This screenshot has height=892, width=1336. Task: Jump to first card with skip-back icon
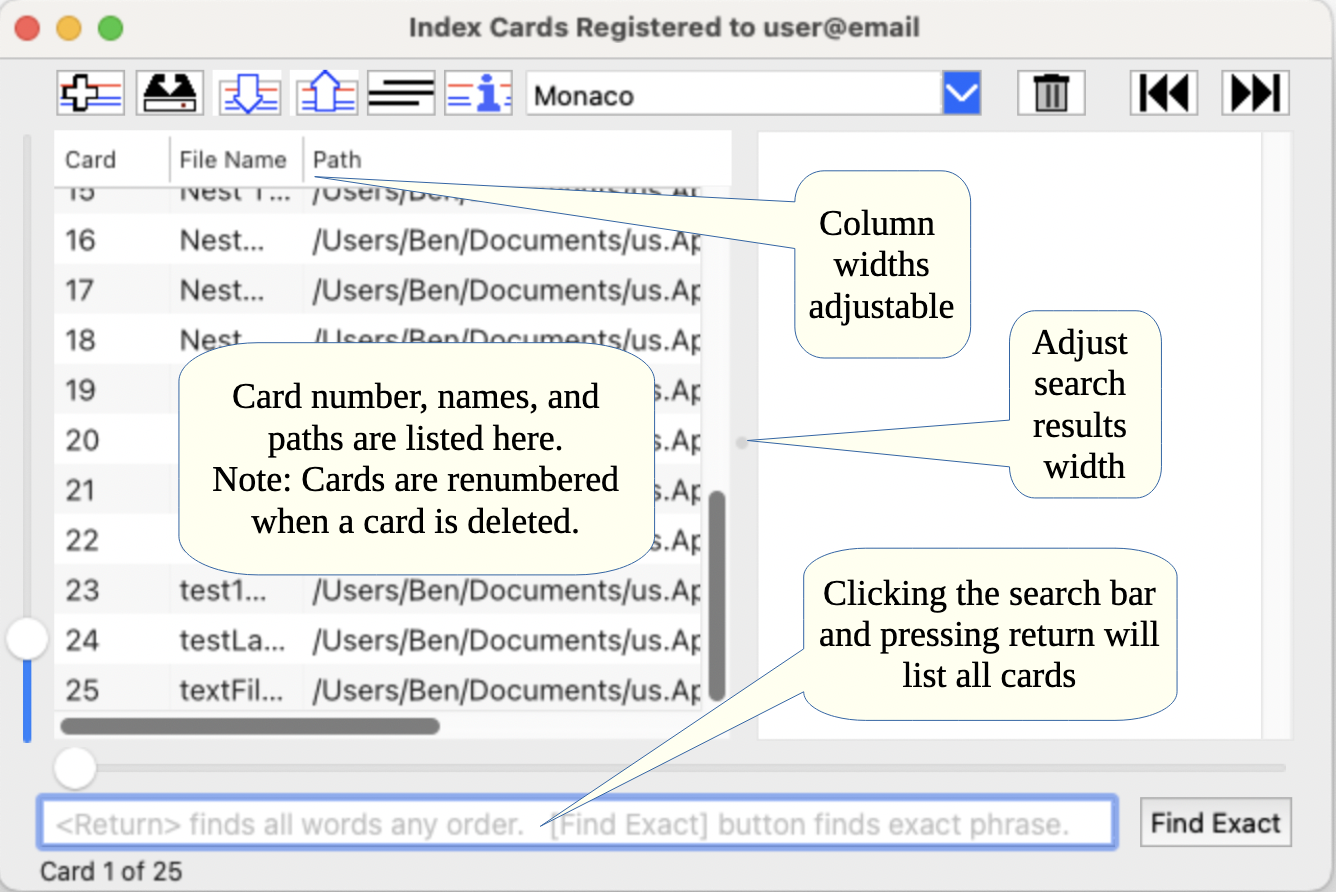point(1165,94)
